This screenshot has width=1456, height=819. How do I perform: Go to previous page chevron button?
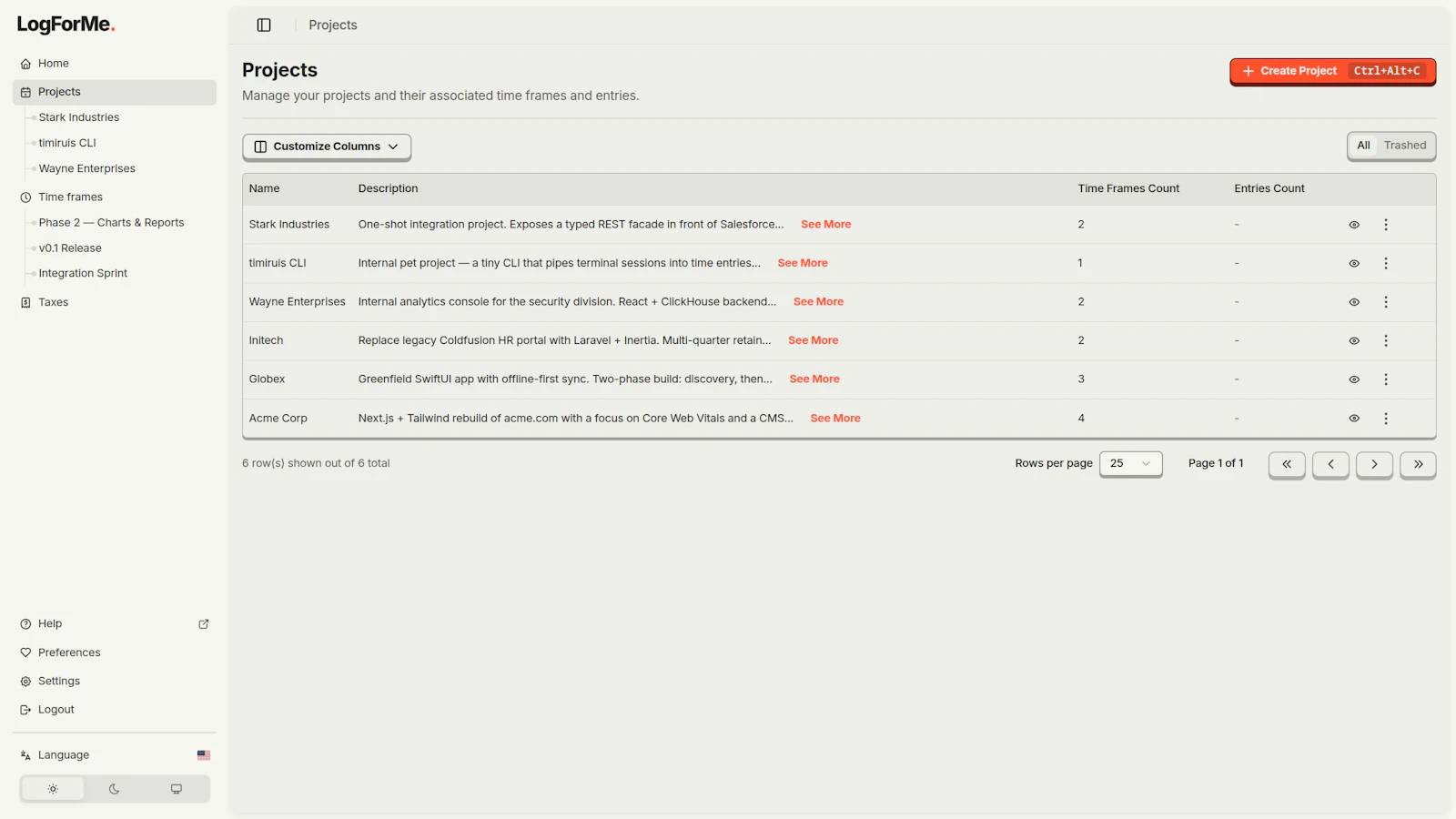[1330, 464]
